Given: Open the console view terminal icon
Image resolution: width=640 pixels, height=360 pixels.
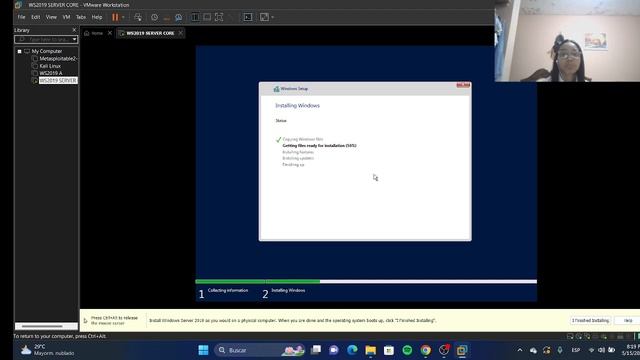Looking at the screenshot, I should 248,17.
